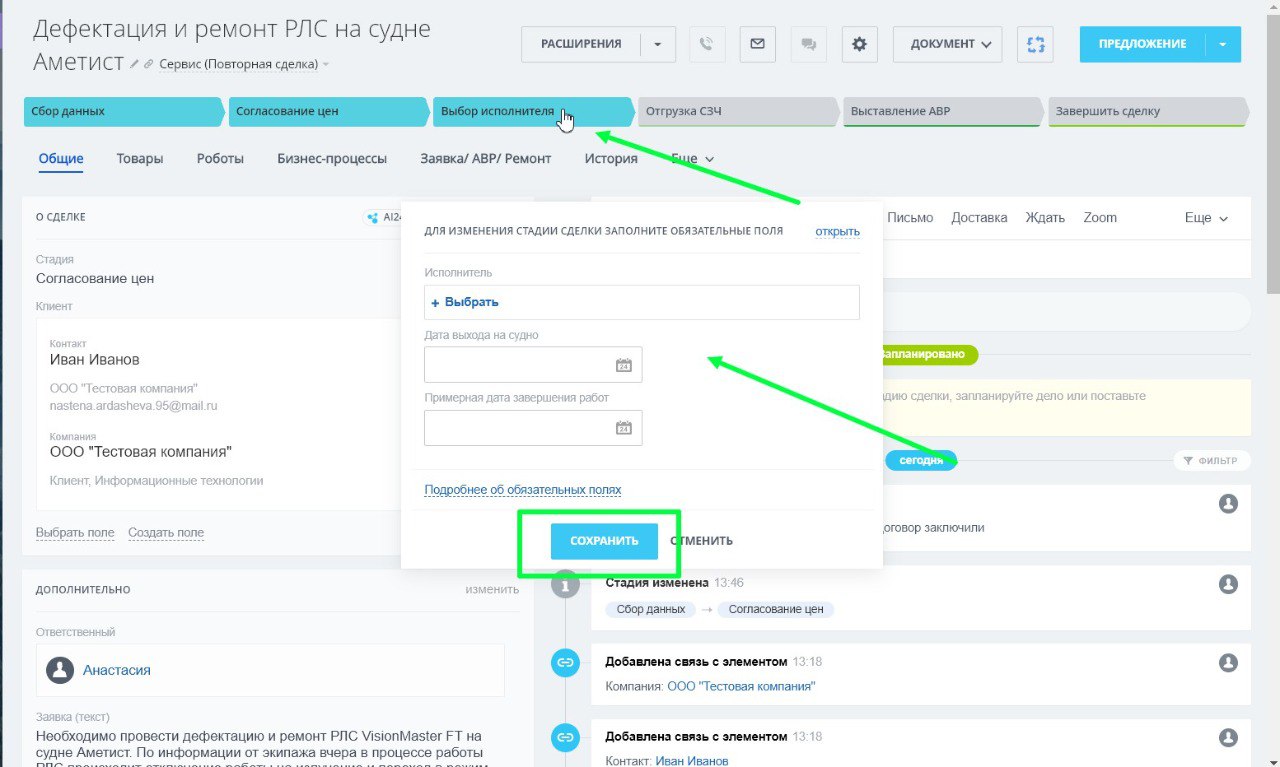Screen dimensions: 1280x767
Task: Click the square scan icon next to ДОКУМЕНТ
Action: coord(1035,44)
